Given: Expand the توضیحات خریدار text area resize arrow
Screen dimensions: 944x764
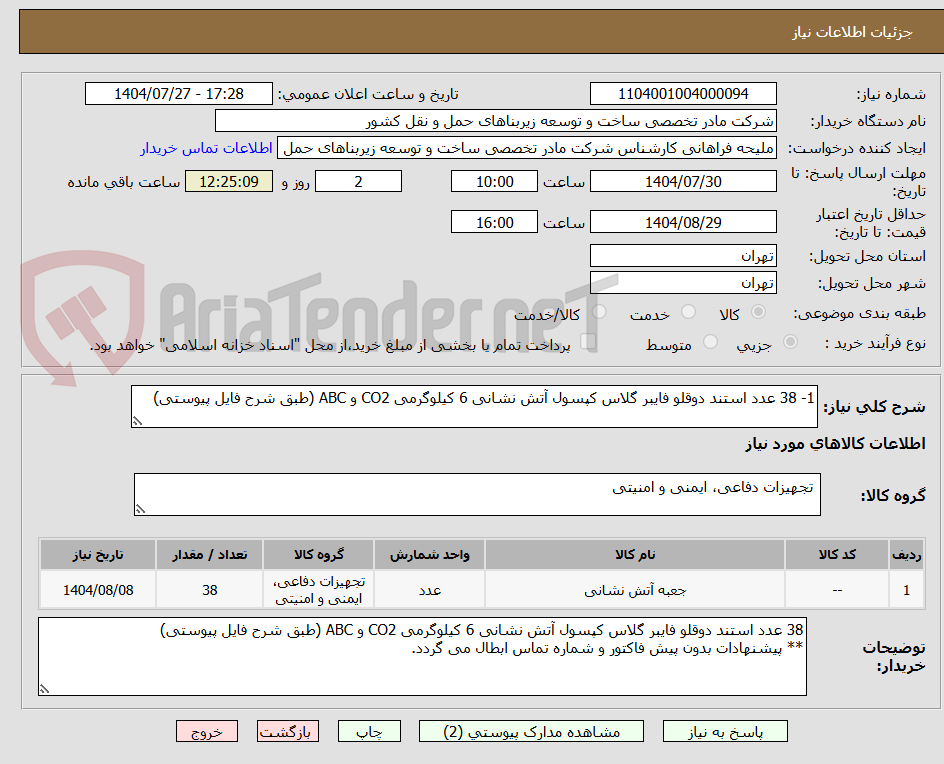Looking at the screenshot, I should [x=46, y=688].
